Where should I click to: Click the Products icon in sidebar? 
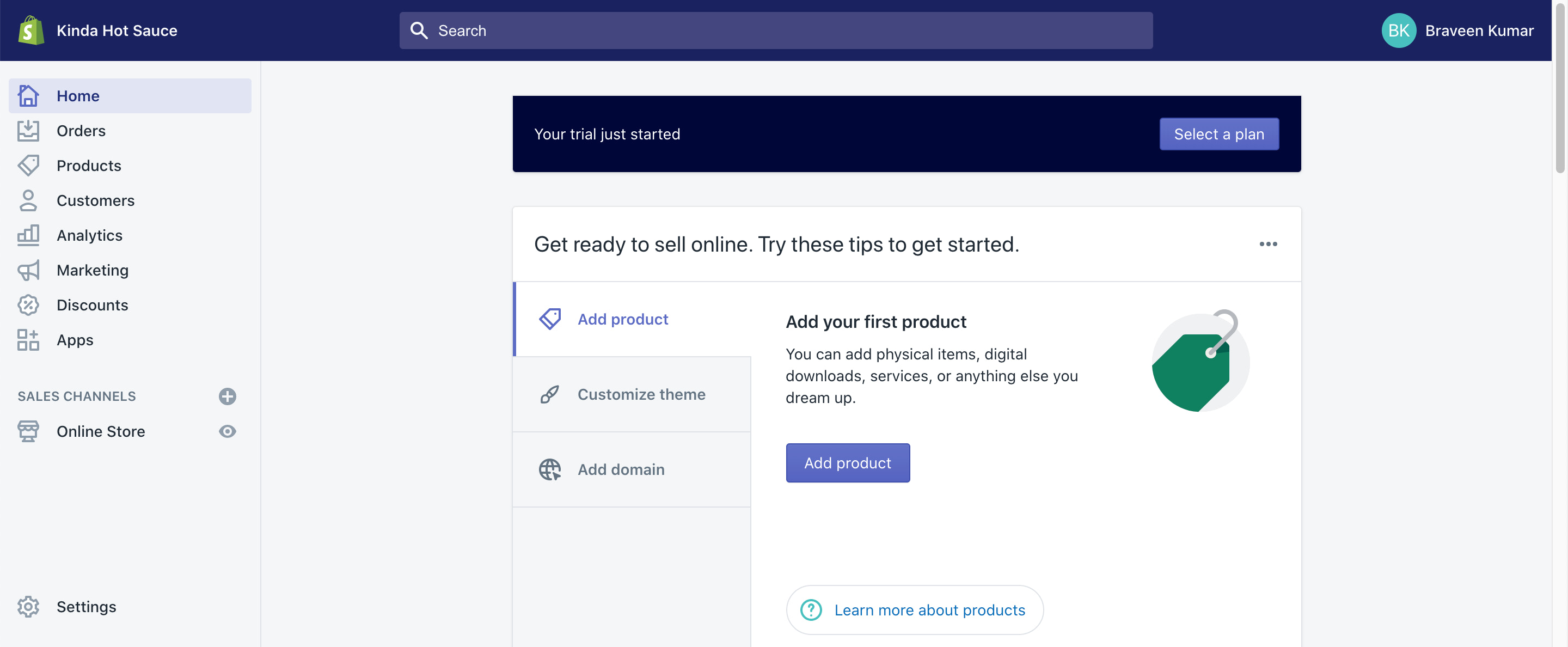pyautogui.click(x=28, y=164)
